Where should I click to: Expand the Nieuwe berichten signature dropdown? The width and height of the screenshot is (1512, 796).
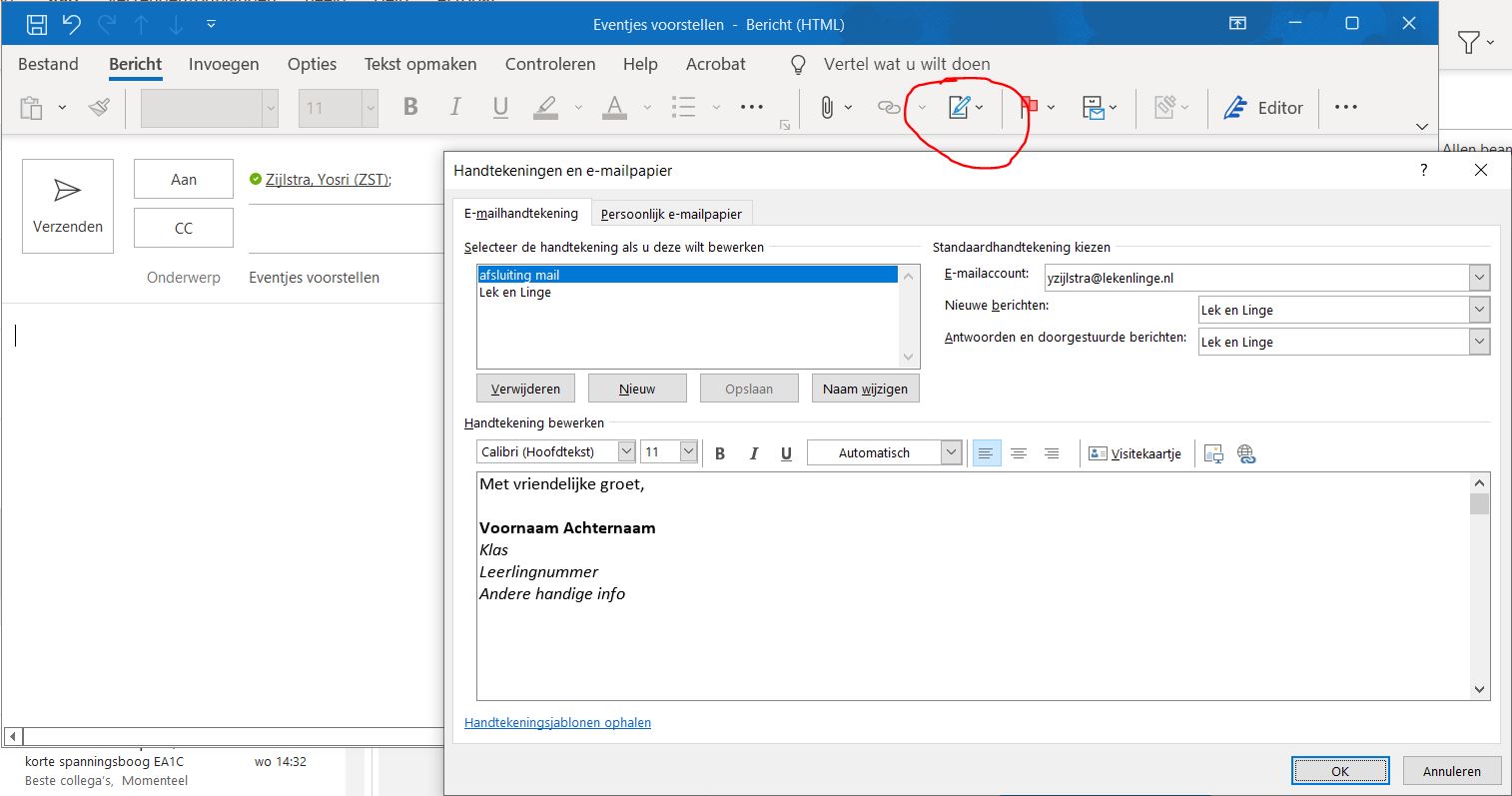pyautogui.click(x=1479, y=310)
